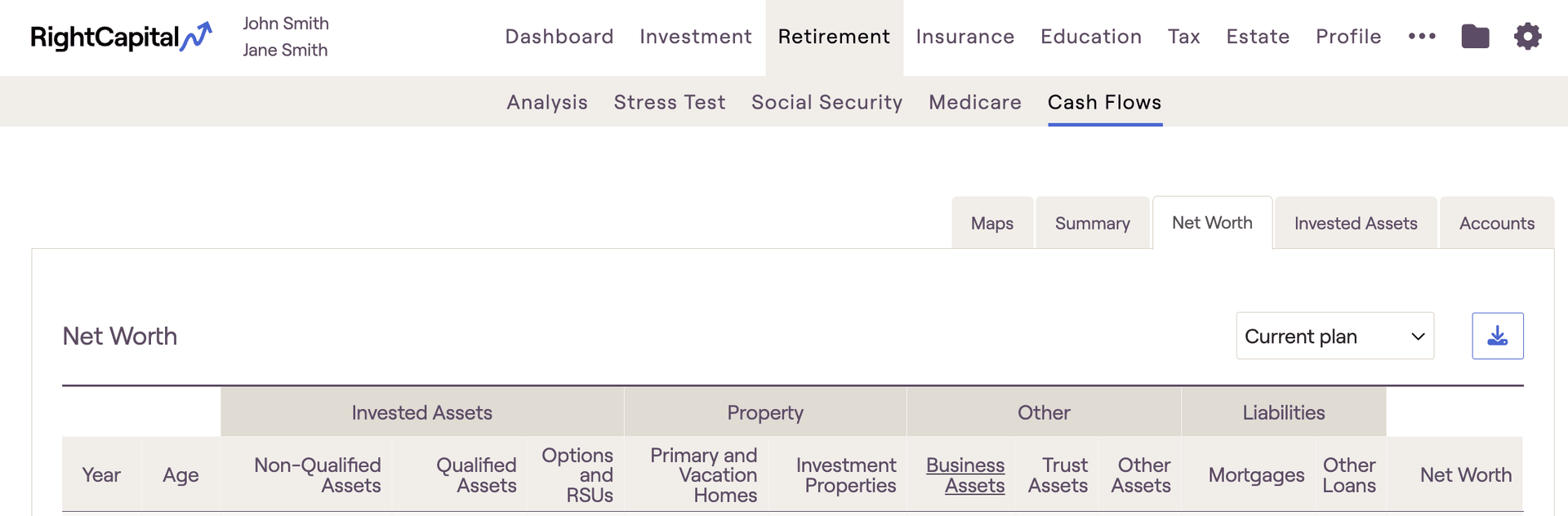Select the Summary tab
The height and width of the screenshot is (516, 1568).
[1093, 223]
